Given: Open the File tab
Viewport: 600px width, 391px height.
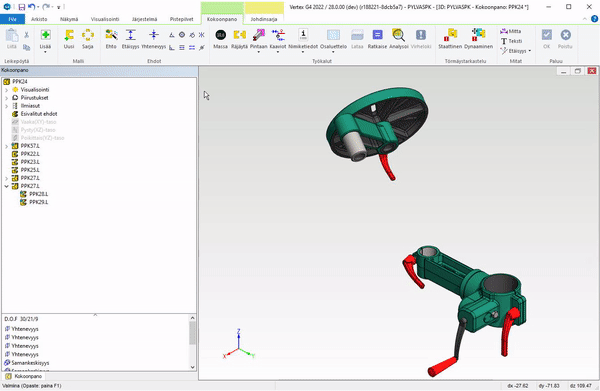Looking at the screenshot, I should 12,19.
